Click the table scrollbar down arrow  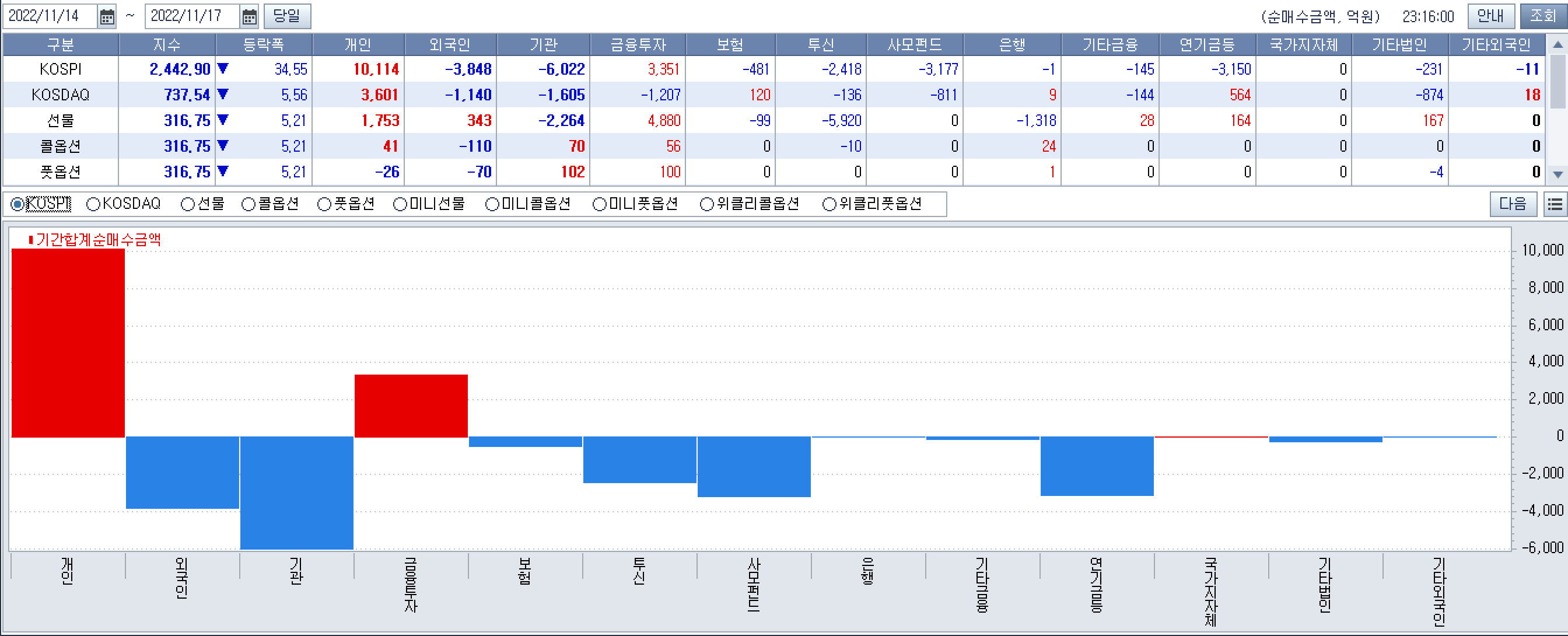point(1557,174)
